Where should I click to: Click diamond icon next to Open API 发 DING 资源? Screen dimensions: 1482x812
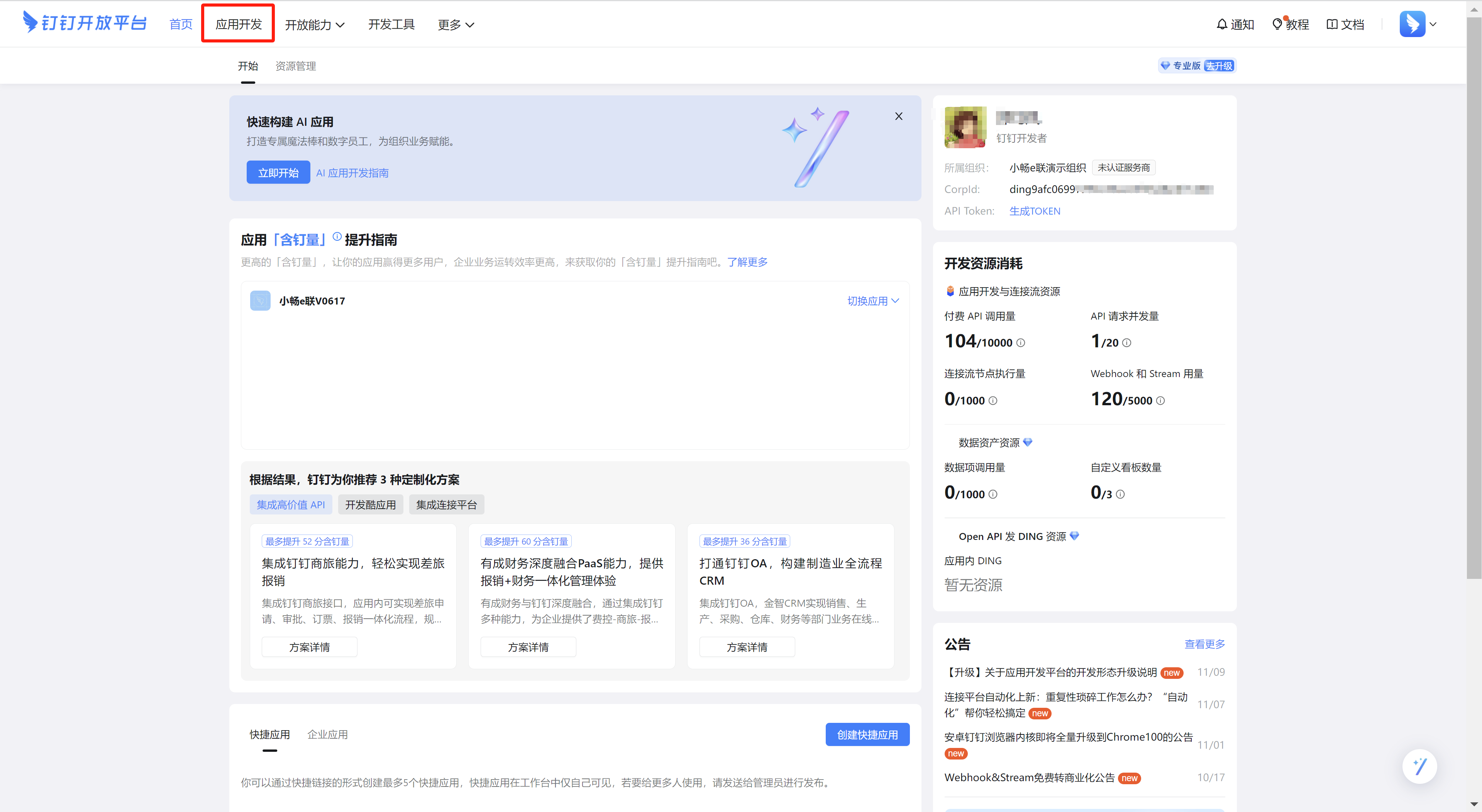tap(1074, 536)
